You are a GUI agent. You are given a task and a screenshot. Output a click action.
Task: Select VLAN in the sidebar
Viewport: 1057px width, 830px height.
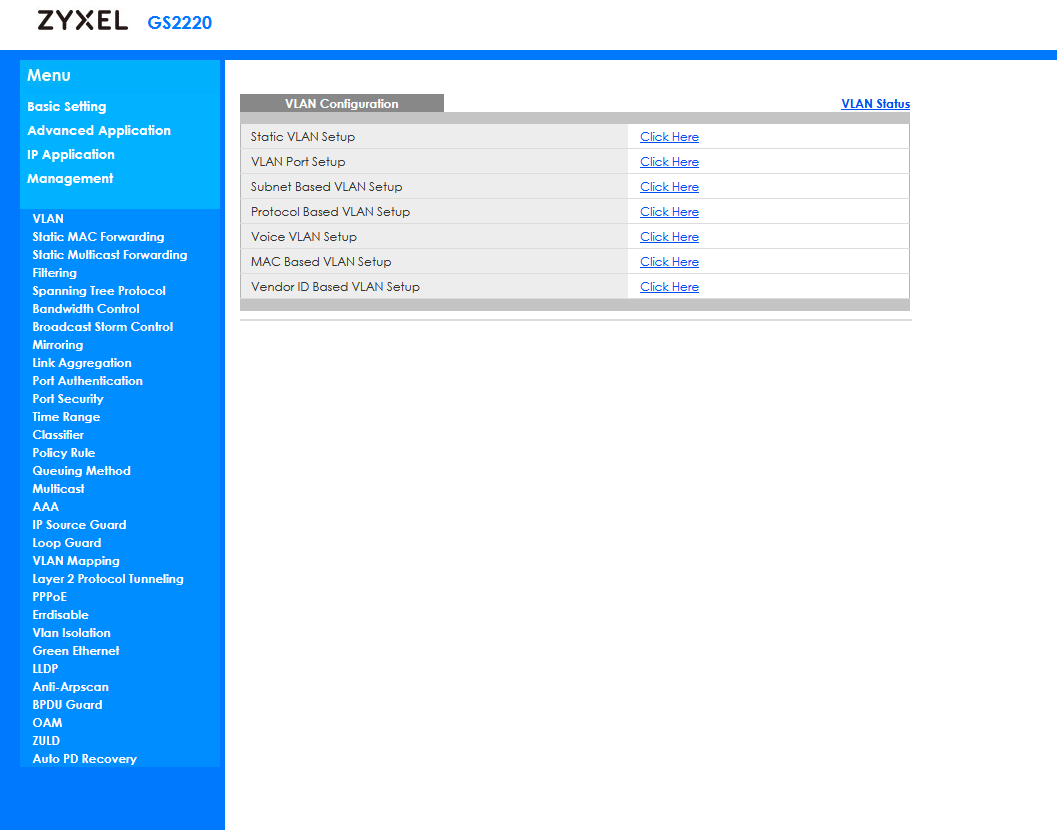tap(48, 218)
